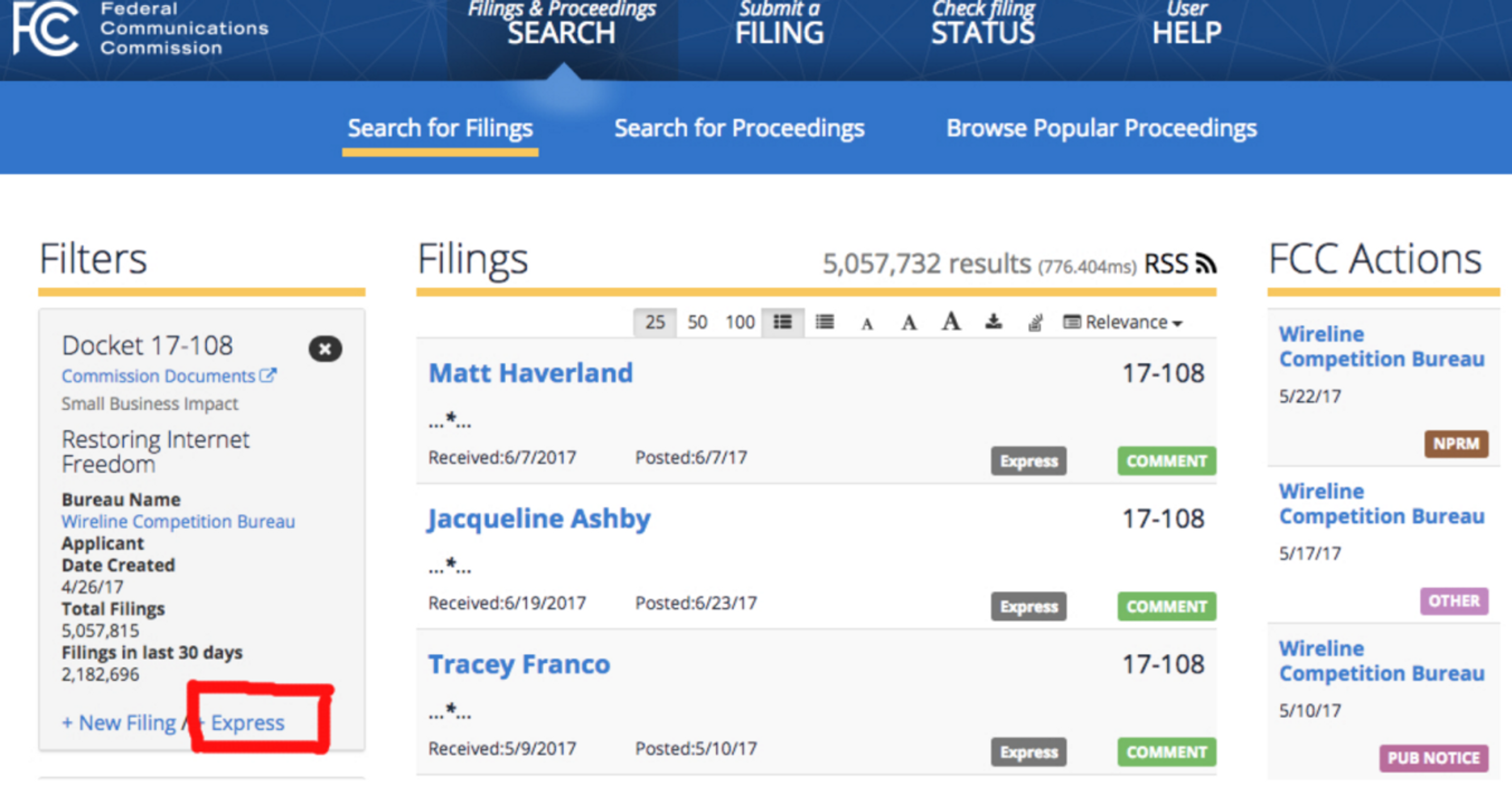This screenshot has width=1512, height=794.
Task: Switch to the compact list view icon
Action: 825,322
